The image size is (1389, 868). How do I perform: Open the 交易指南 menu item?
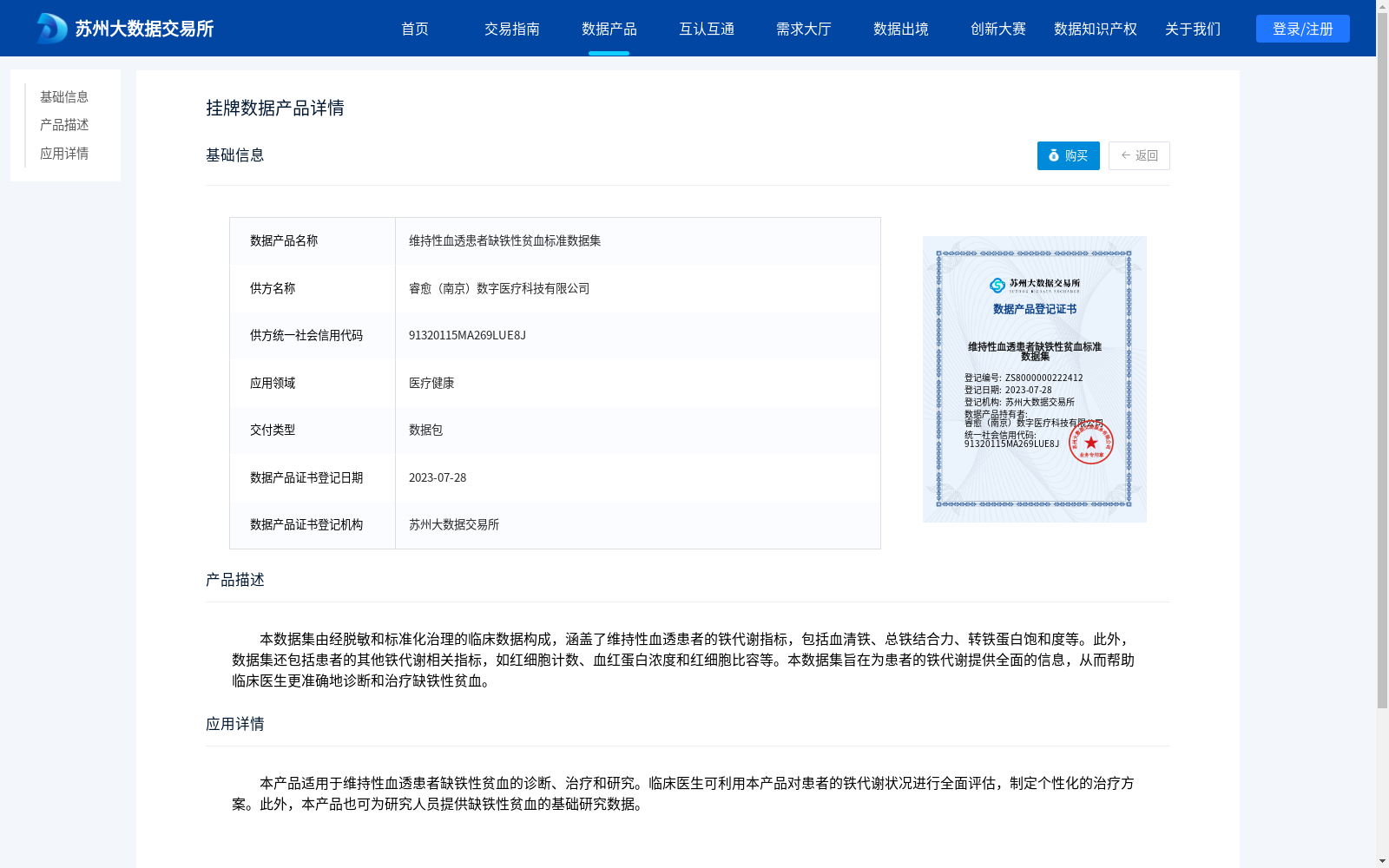(x=512, y=29)
